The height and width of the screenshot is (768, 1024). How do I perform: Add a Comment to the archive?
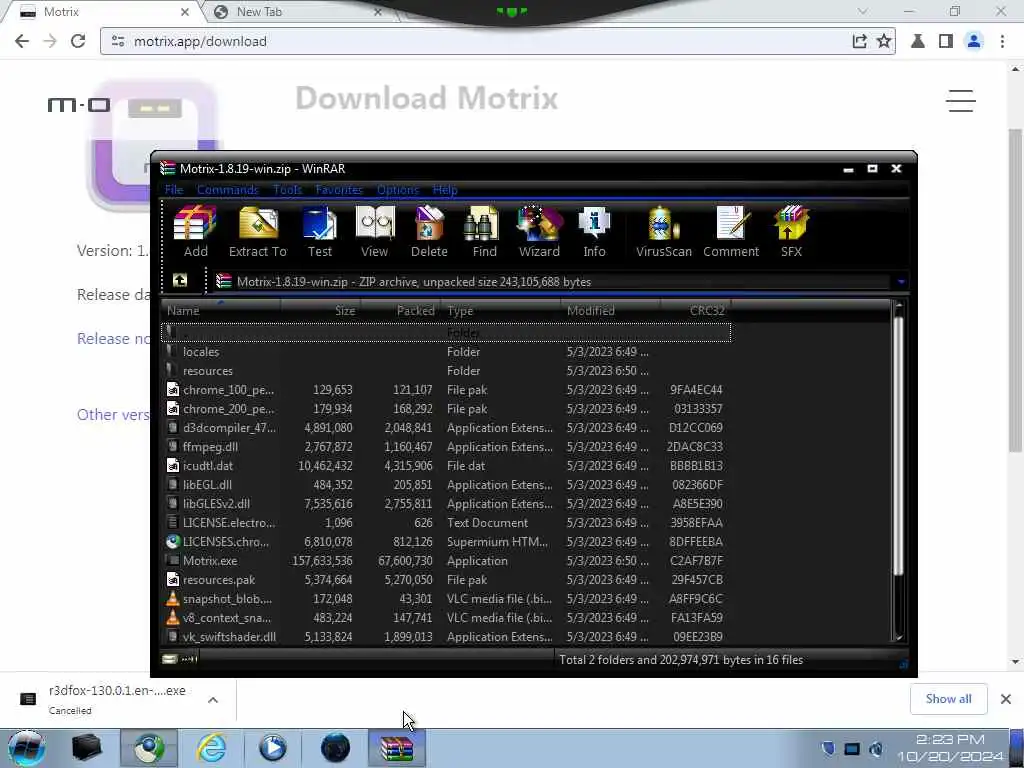[x=731, y=232]
